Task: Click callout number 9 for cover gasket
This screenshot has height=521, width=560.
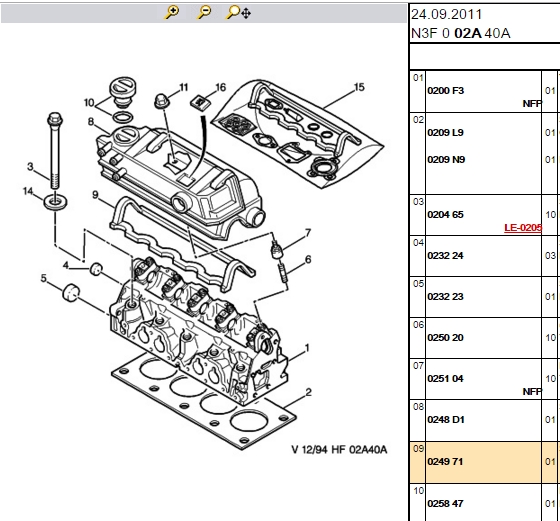Action: point(95,195)
